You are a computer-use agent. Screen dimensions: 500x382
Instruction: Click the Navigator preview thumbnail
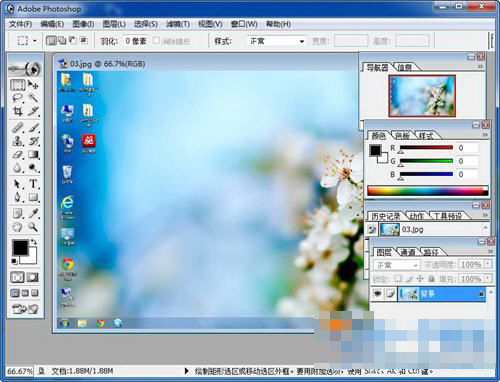(x=422, y=96)
